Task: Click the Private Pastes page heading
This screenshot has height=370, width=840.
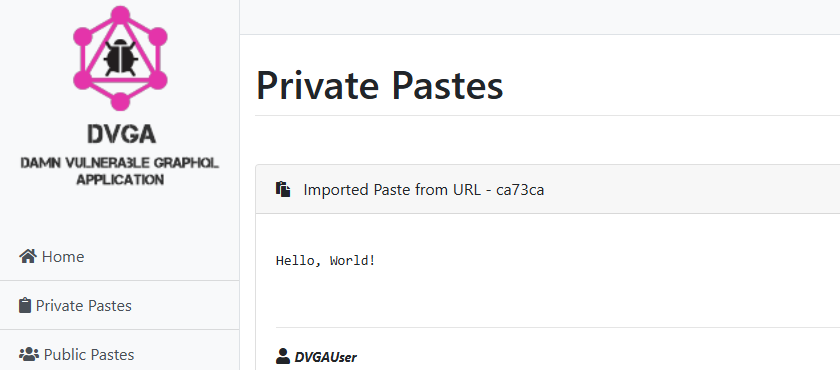Action: click(379, 85)
